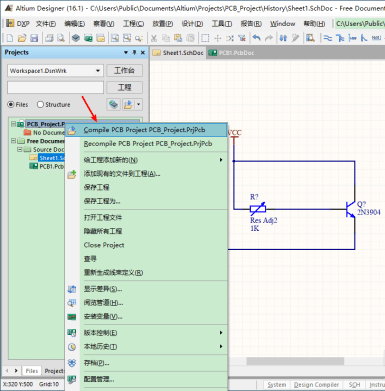Expand the 给工程添加新的(N) submenu arrow
Screen dimensions: 385x391
pos(221,160)
